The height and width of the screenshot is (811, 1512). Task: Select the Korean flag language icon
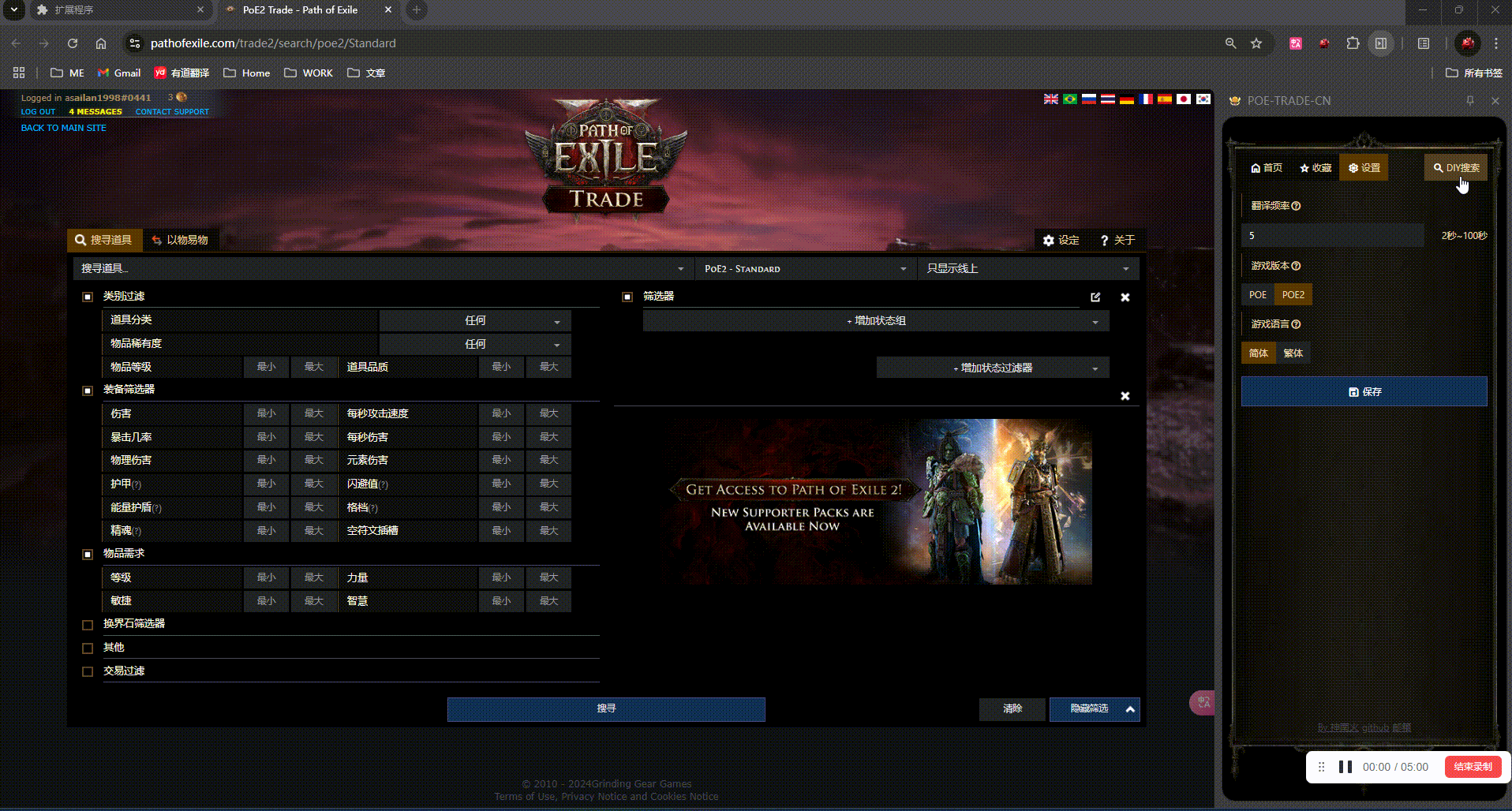pos(1203,99)
